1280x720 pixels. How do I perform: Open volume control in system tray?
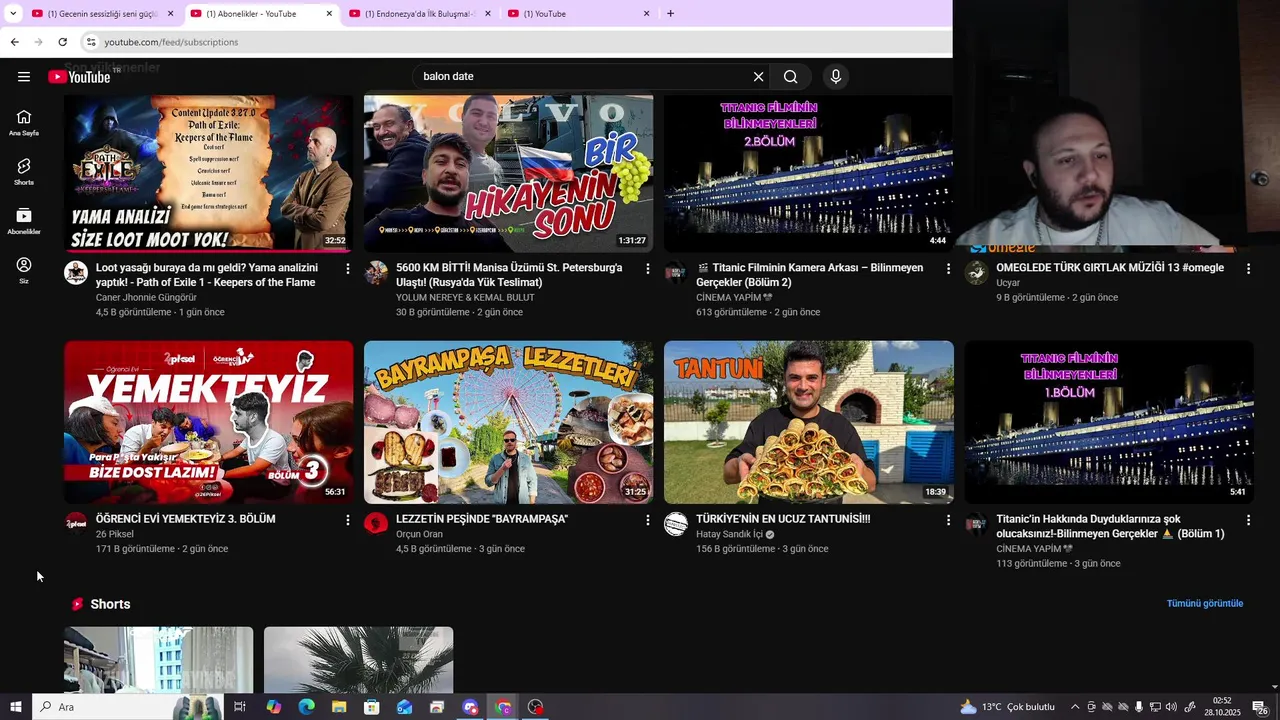[1171, 707]
